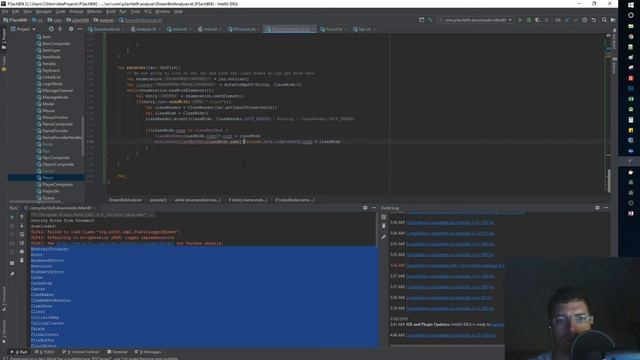This screenshot has width=640, height=360.
Task: Open Event Log gear settings
Action: click(x=597, y=208)
